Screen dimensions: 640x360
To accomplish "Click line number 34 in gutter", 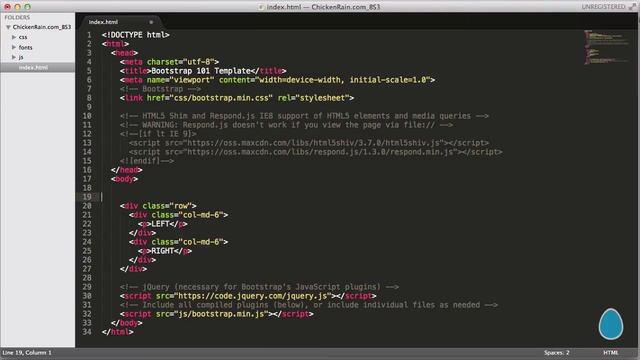I will click(x=87, y=332).
